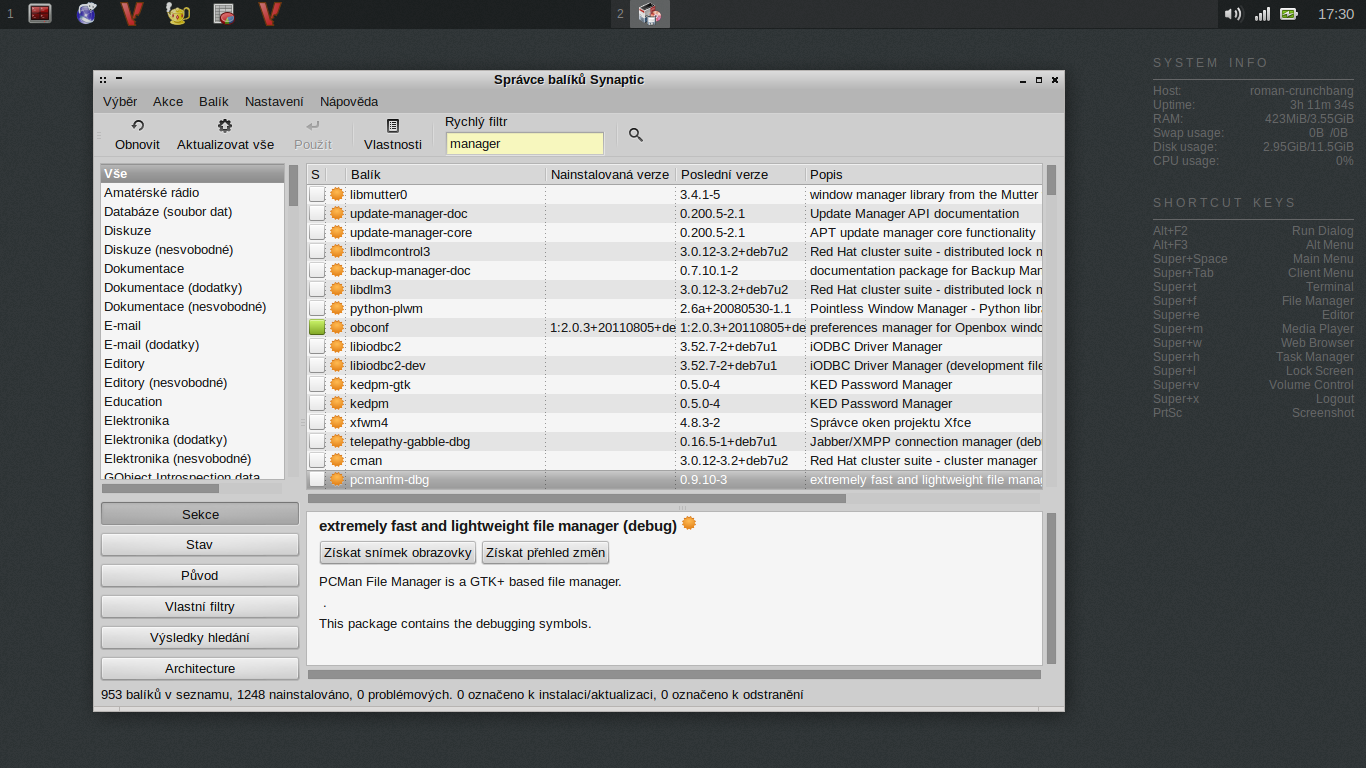Click the package list horizontal scrollbar
This screenshot has height=768, width=1366.
(x=577, y=498)
